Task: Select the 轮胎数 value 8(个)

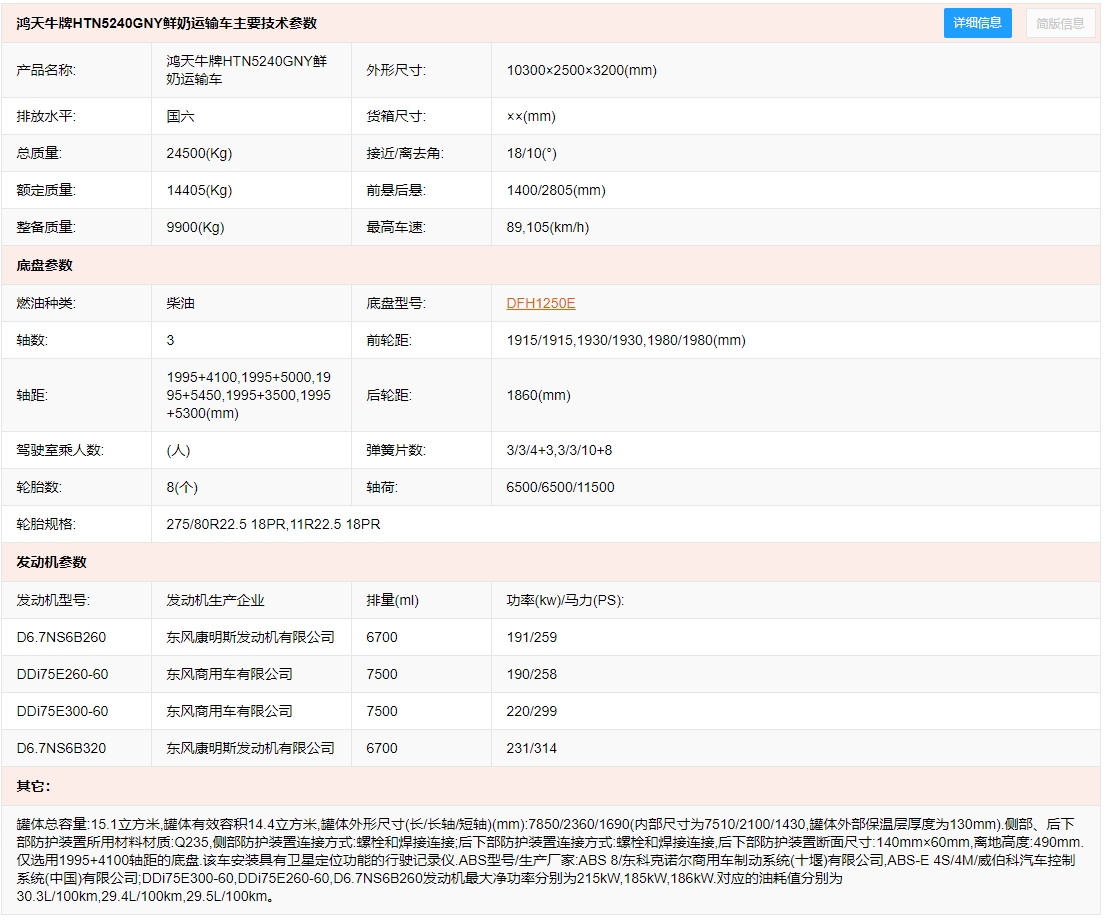Action: [x=182, y=487]
